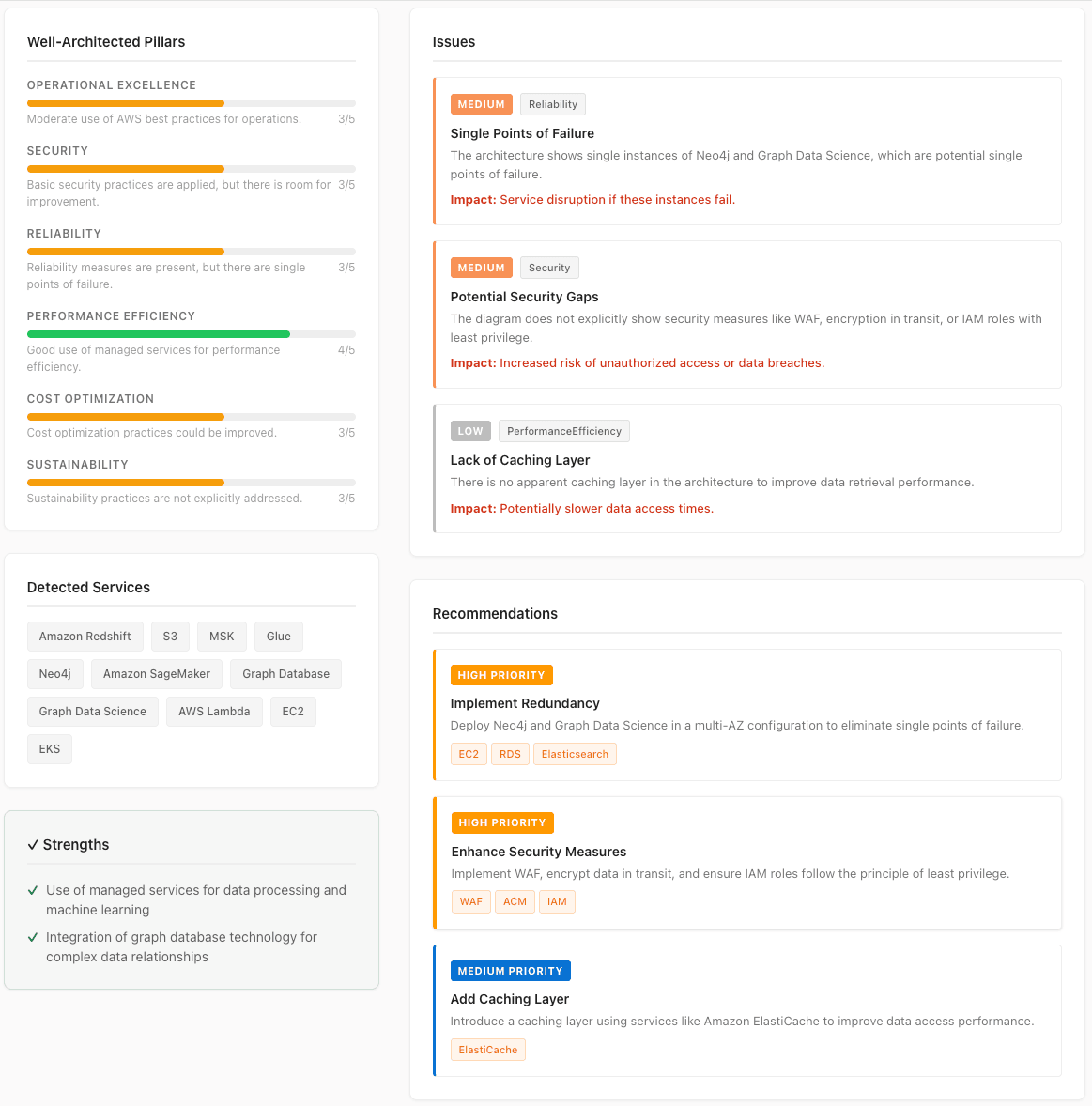
Task: Click the Glue service badge
Action: pyautogui.click(x=278, y=636)
